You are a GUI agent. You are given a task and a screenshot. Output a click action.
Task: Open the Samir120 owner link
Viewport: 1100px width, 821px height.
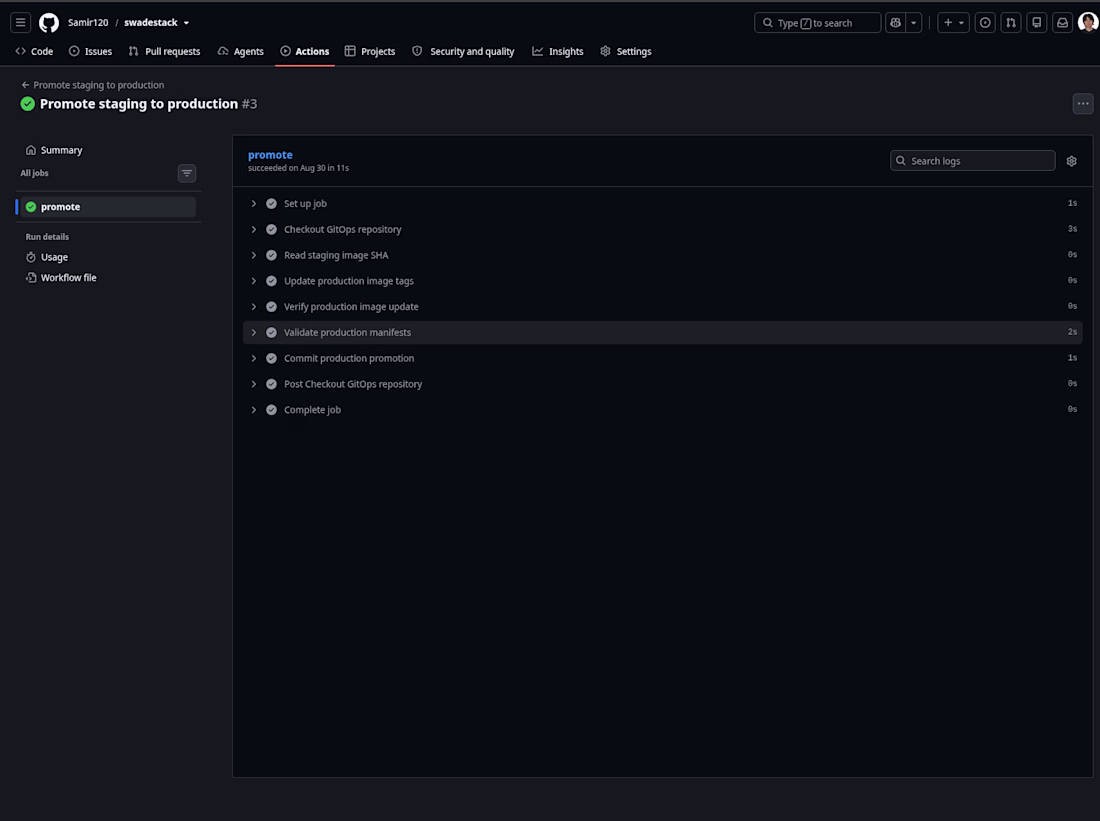click(x=88, y=22)
